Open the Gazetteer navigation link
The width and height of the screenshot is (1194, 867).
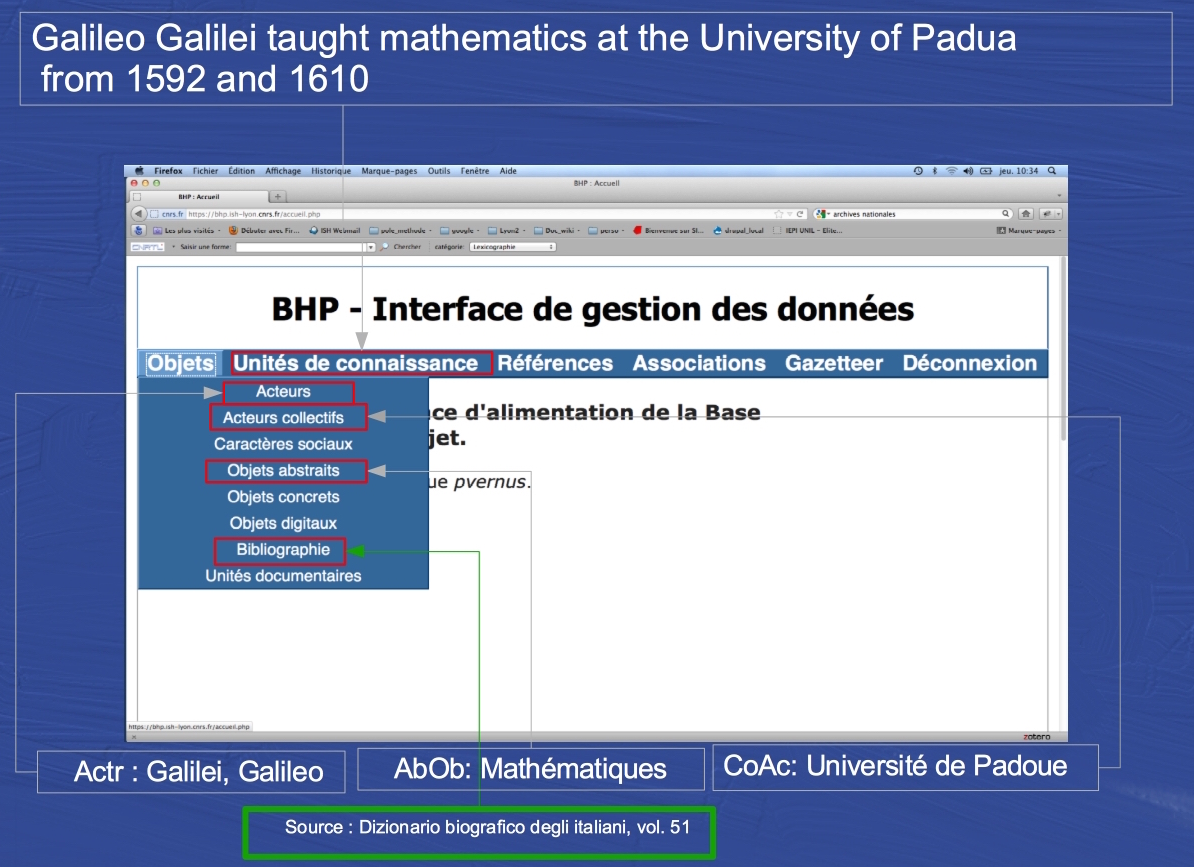[x=833, y=363]
